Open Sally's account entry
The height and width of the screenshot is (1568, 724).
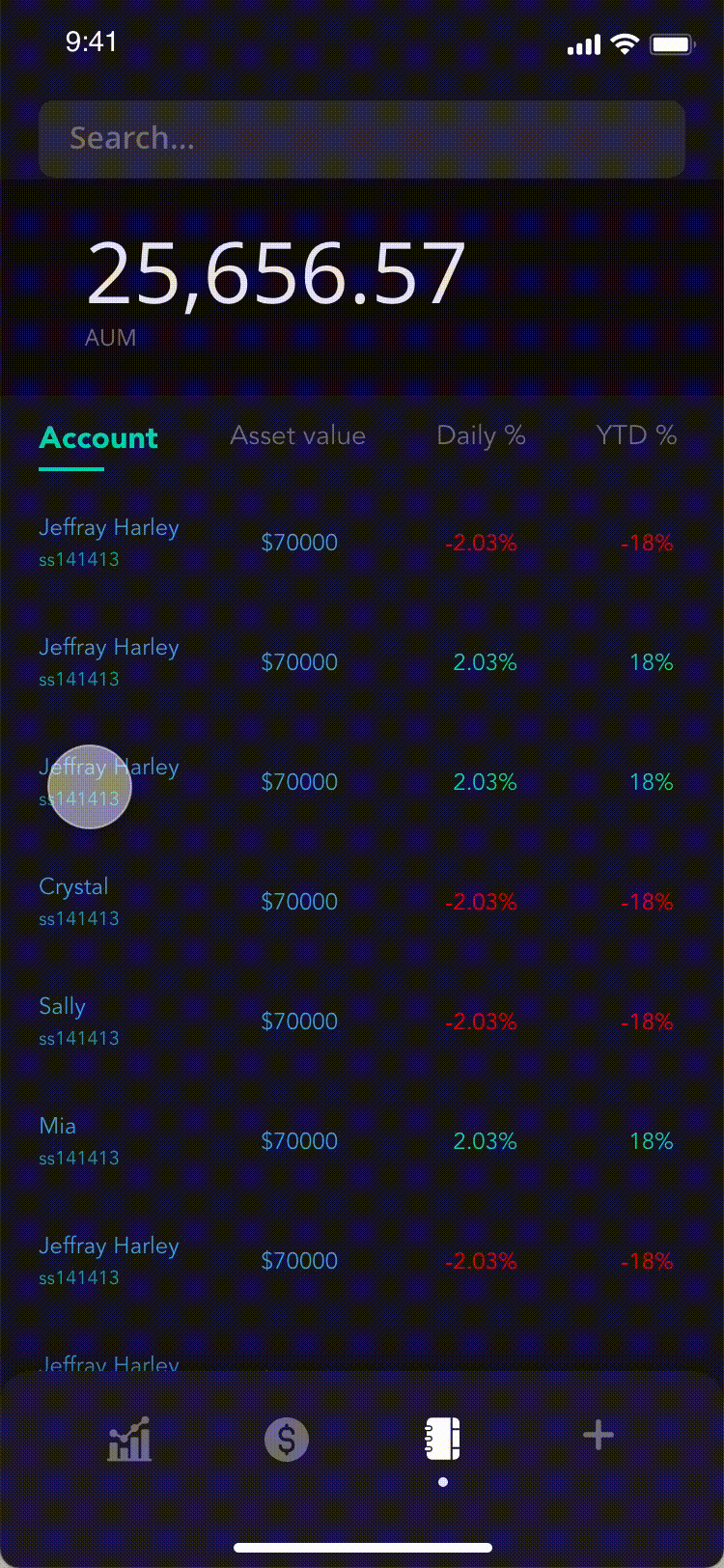[63, 1007]
